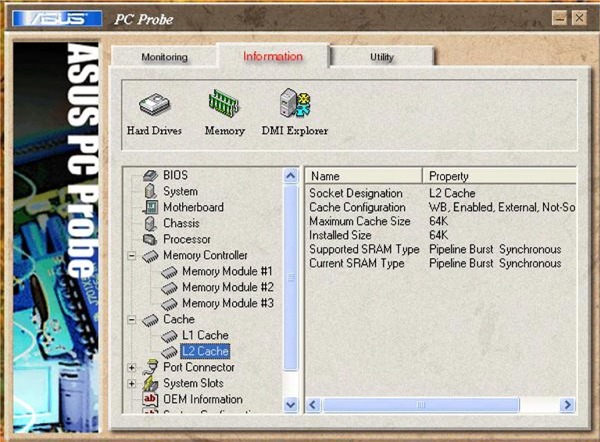Click tree scrollbar up arrow

(x=291, y=176)
